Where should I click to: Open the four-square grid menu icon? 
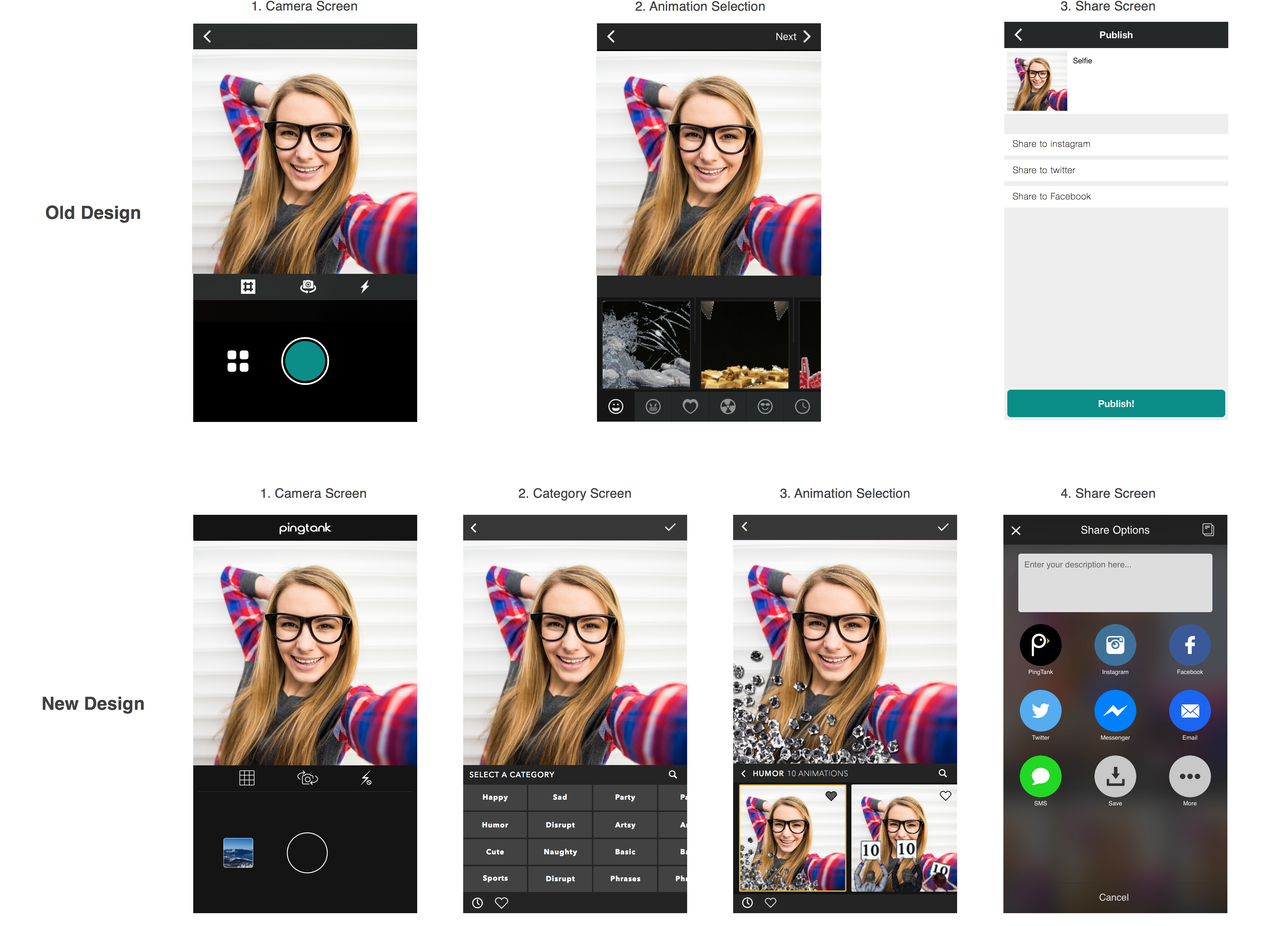pyautogui.click(x=238, y=360)
